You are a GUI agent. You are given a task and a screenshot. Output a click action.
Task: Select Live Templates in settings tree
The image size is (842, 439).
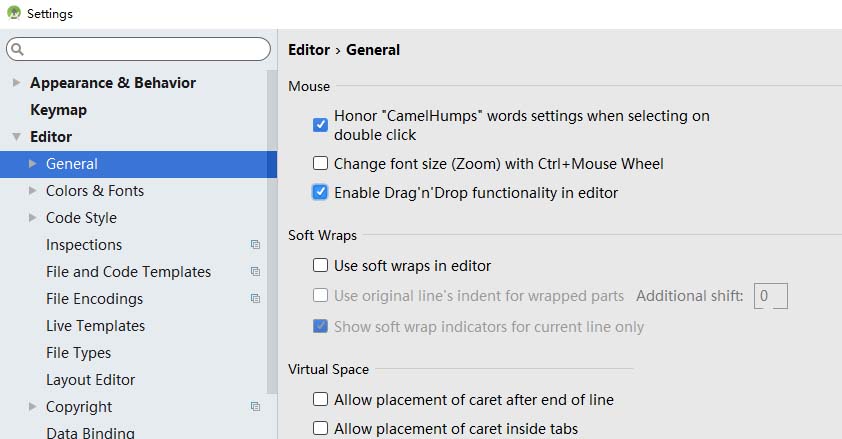95,326
